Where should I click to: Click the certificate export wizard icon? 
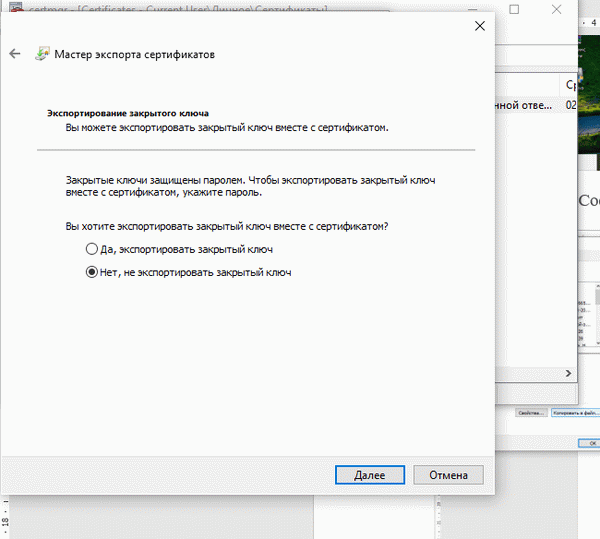pos(42,54)
